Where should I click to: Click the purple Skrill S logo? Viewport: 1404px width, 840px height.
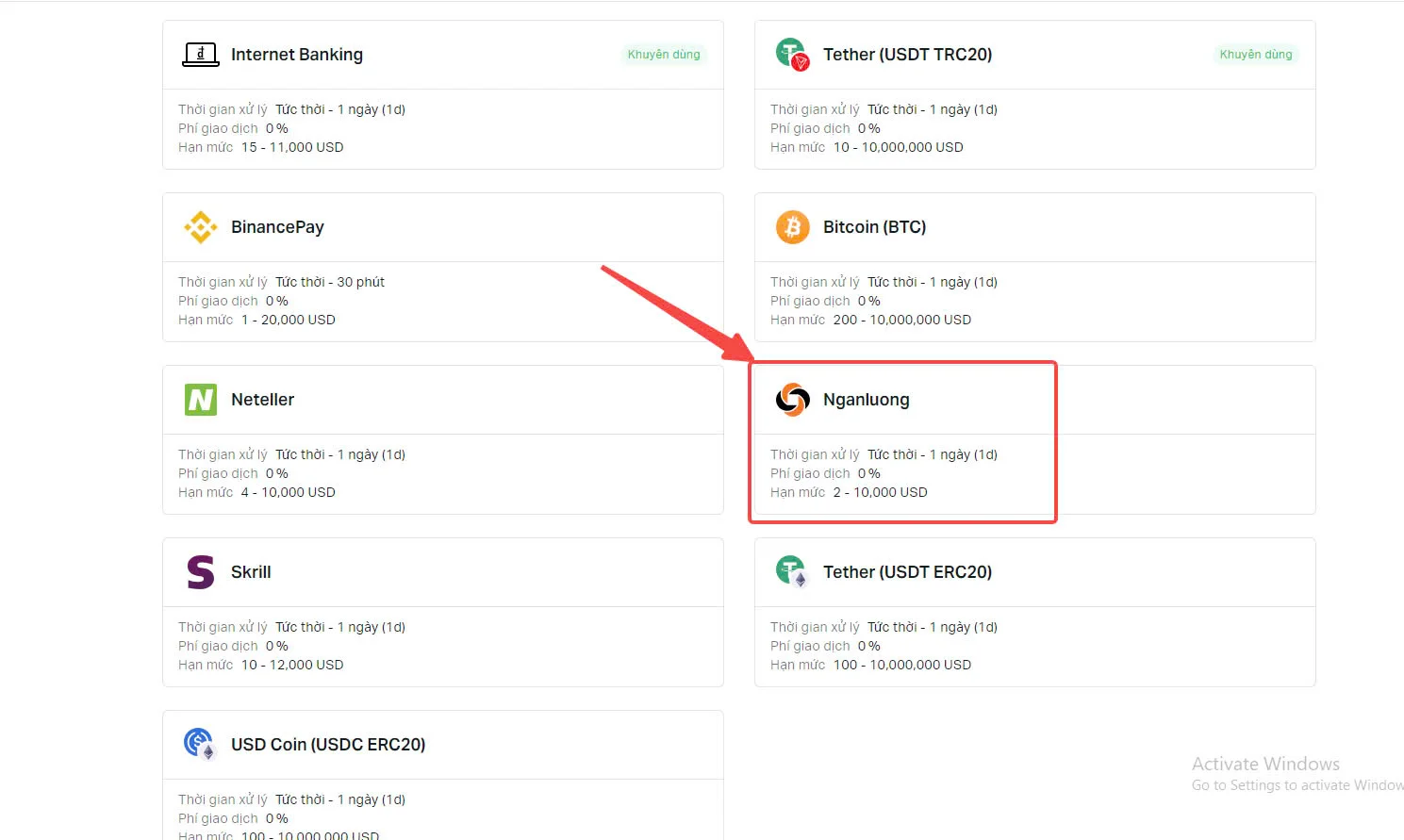click(x=201, y=572)
